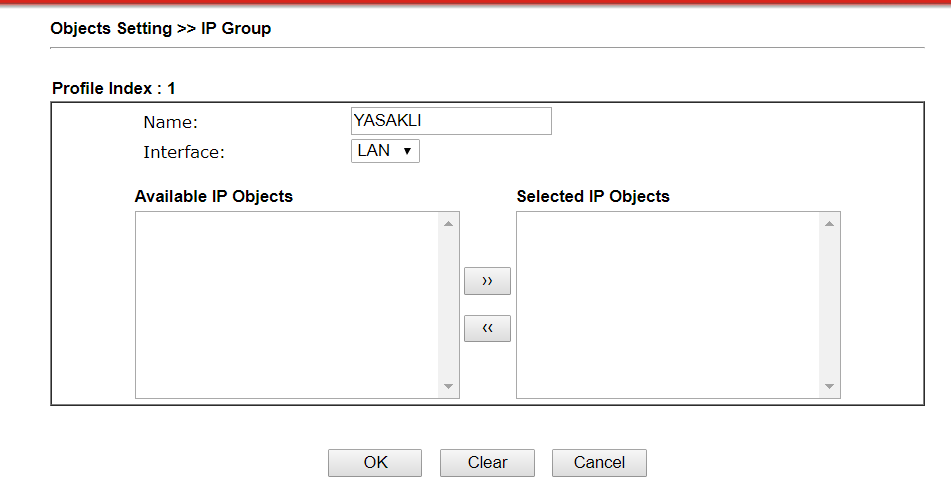Click the Objects Setting >> IP Group heading

(160, 29)
